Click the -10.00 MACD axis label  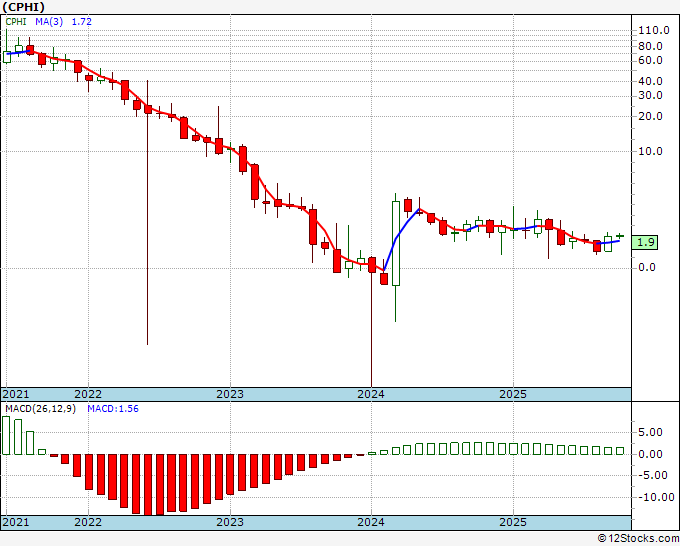tap(656, 497)
